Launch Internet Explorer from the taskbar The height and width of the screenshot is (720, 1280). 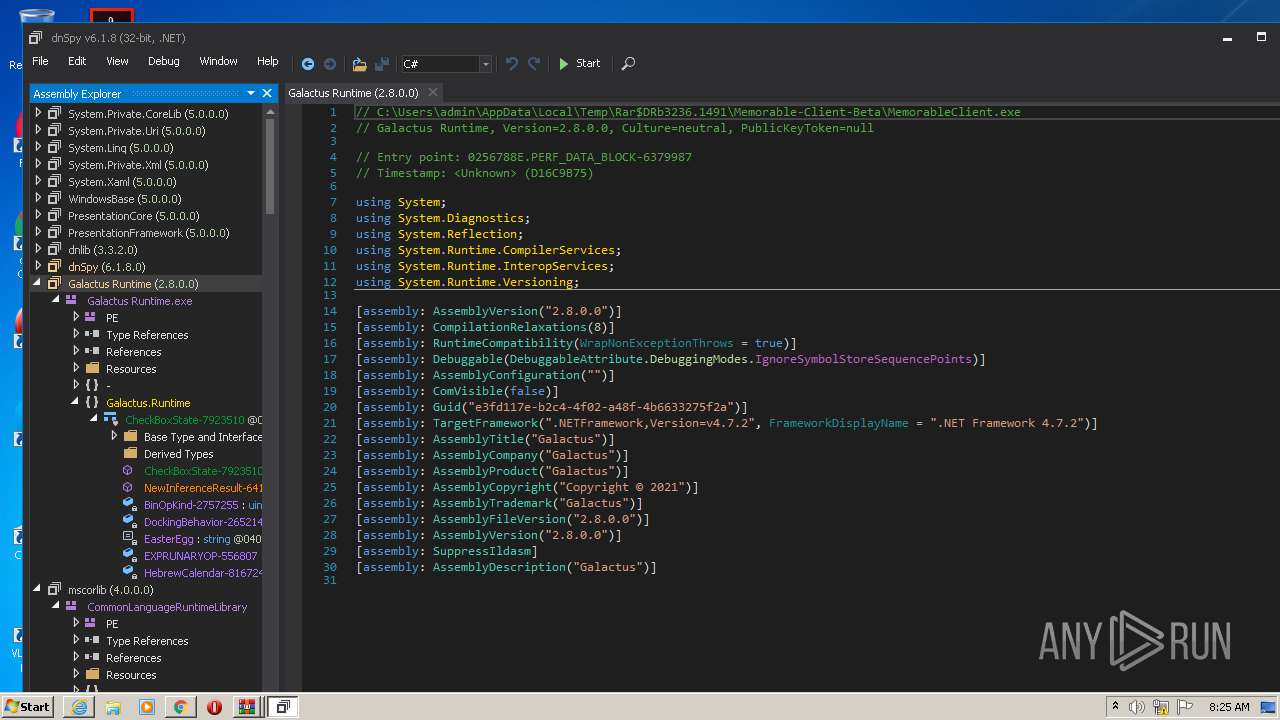tap(79, 707)
